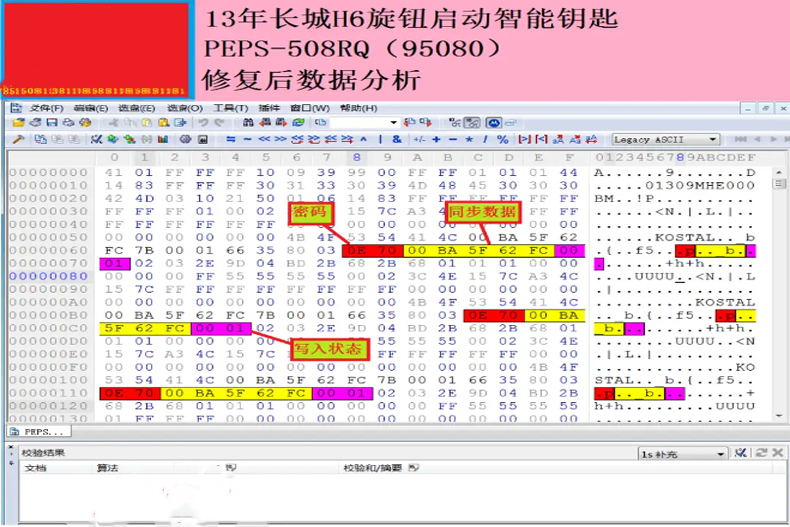Open the search combo box dropdown arrow

pyautogui.click(x=393, y=123)
